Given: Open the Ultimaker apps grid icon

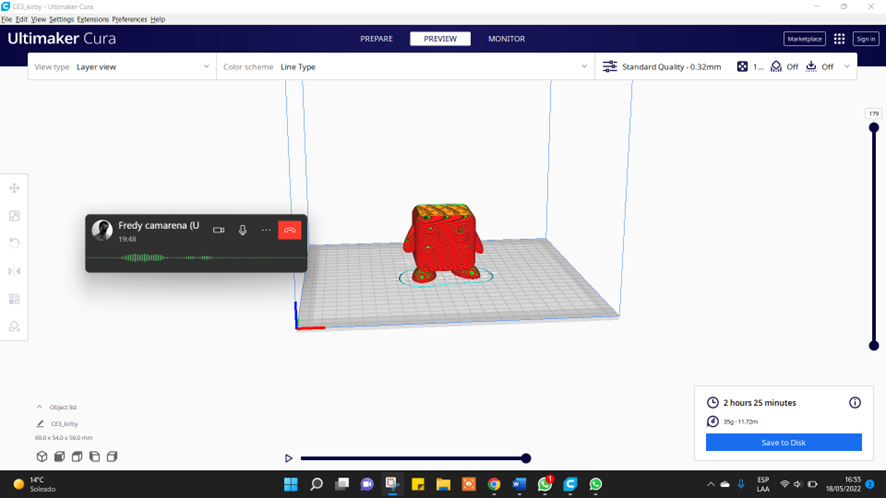Looking at the screenshot, I should point(839,38).
